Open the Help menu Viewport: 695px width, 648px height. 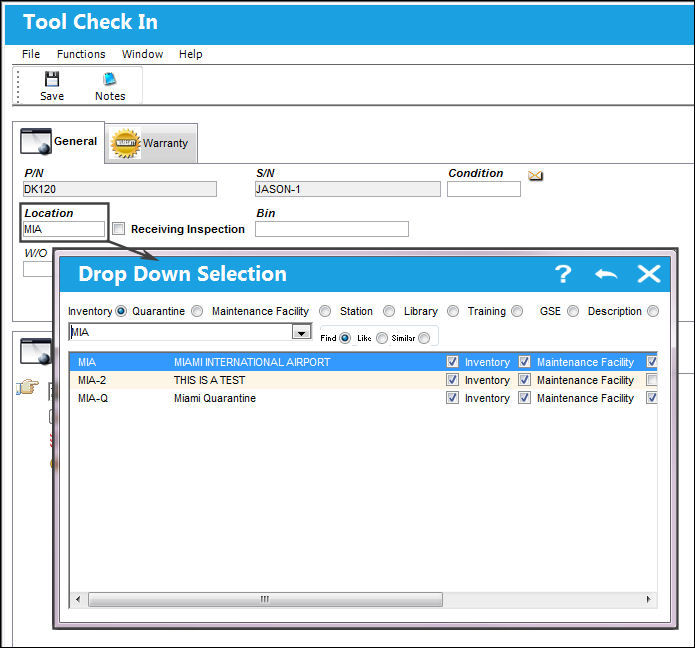point(191,54)
